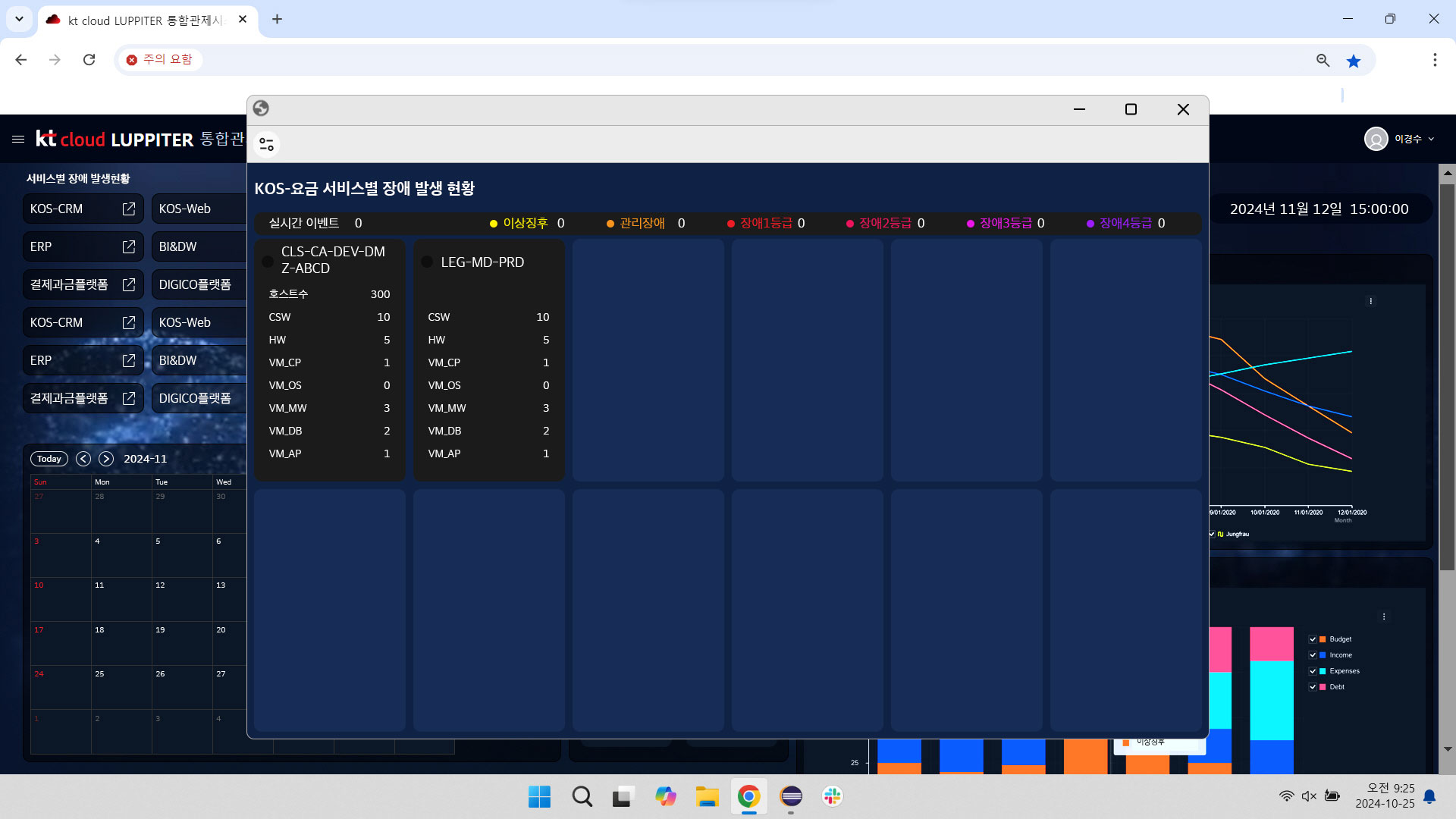Open Slack from the taskbar
This screenshot has height=819, width=1456.
(x=832, y=796)
